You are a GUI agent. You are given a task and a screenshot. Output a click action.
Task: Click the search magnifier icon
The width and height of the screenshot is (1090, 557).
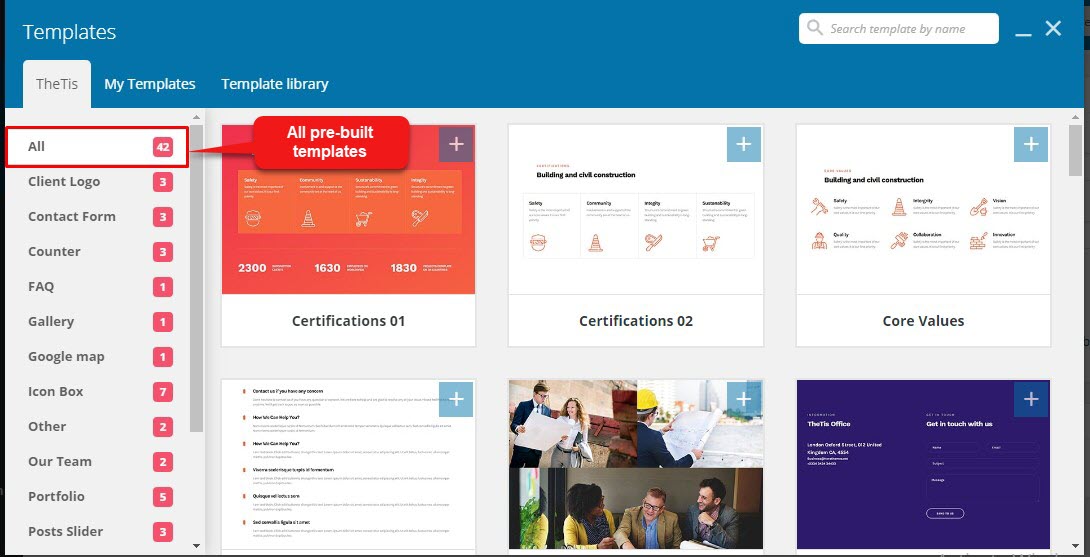click(x=815, y=29)
